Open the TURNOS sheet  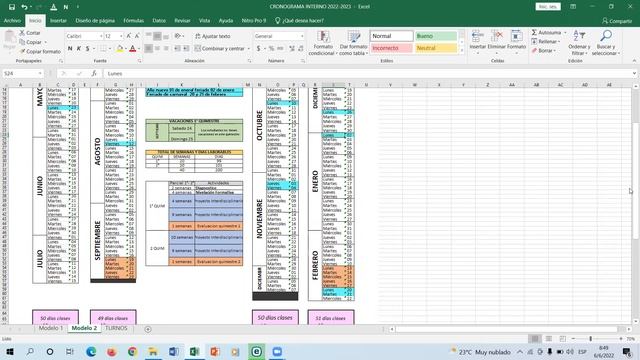click(x=116, y=328)
